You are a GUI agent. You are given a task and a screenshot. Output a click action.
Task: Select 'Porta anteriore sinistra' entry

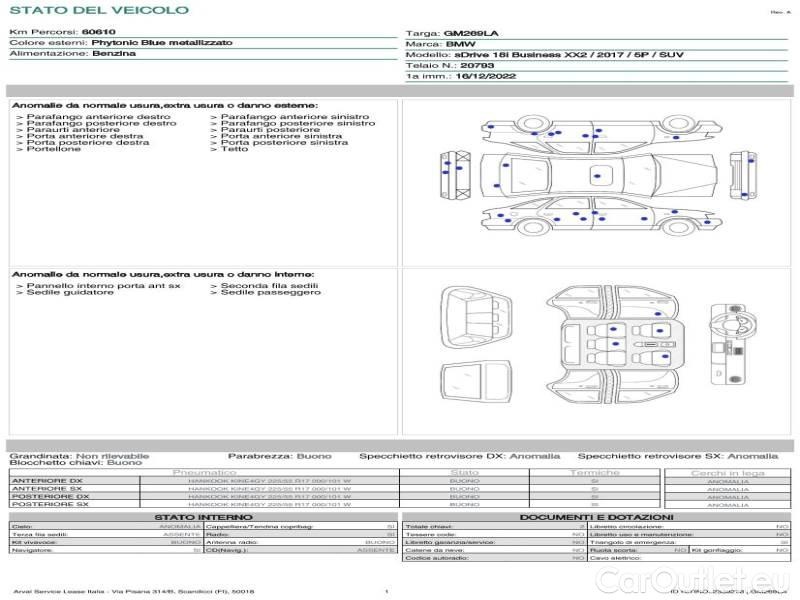282,136
